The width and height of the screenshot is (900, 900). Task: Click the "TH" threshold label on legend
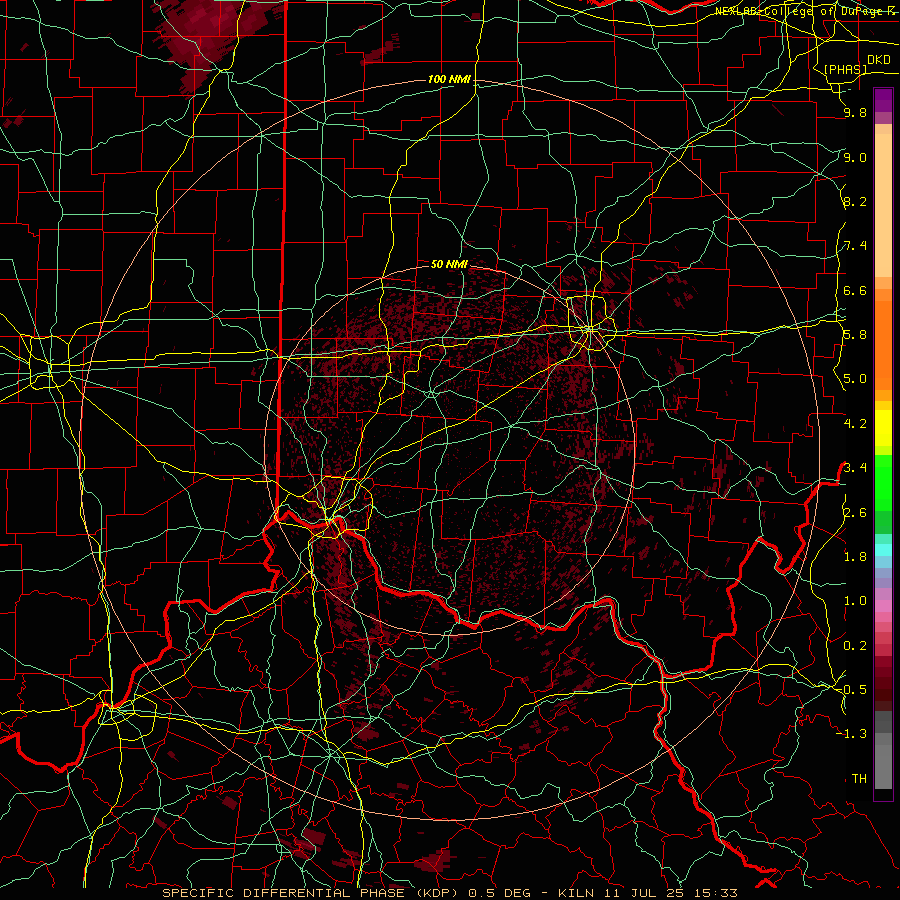click(859, 779)
